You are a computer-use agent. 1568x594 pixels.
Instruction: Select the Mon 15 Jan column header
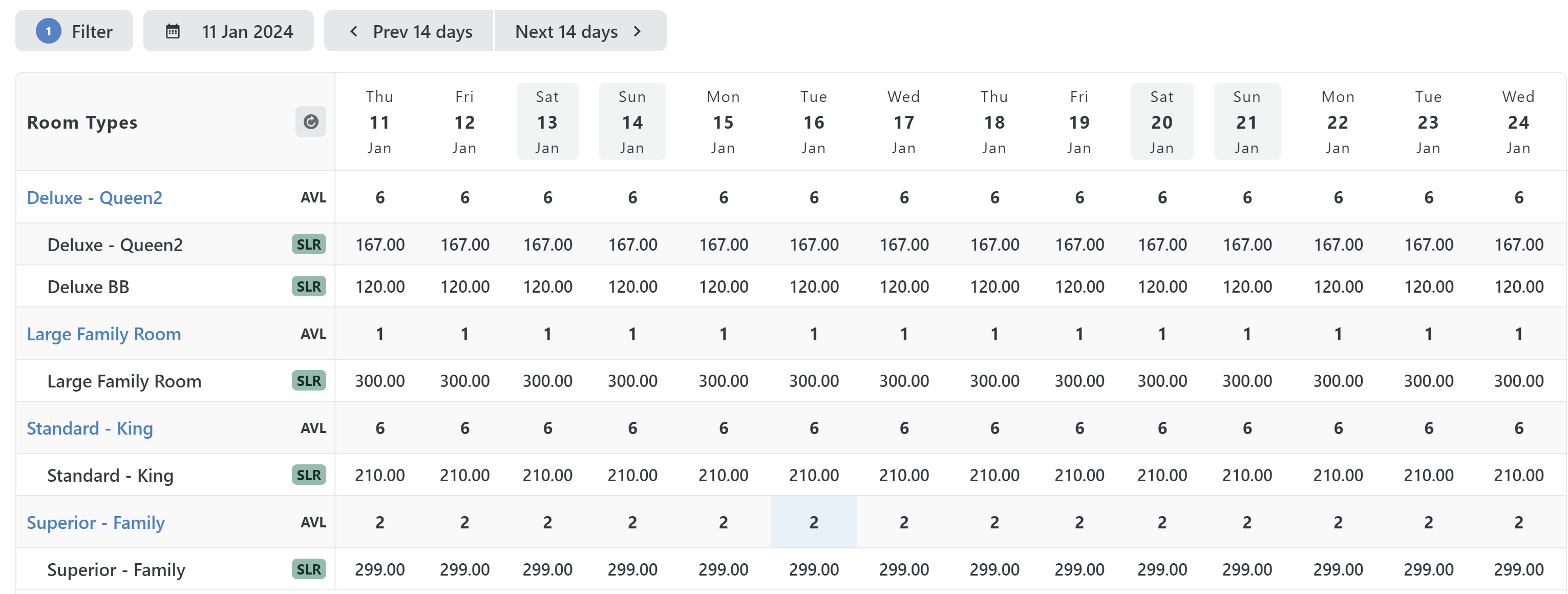(x=723, y=122)
